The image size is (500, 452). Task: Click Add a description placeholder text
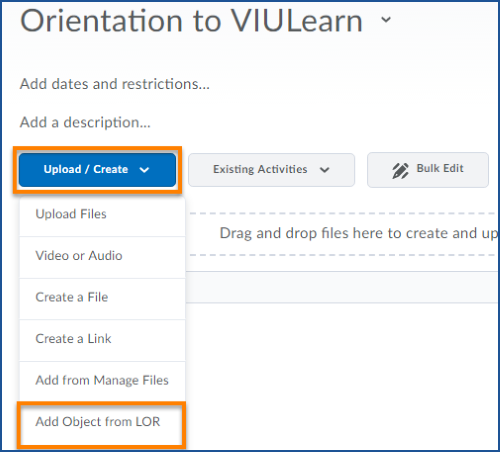click(x=85, y=122)
